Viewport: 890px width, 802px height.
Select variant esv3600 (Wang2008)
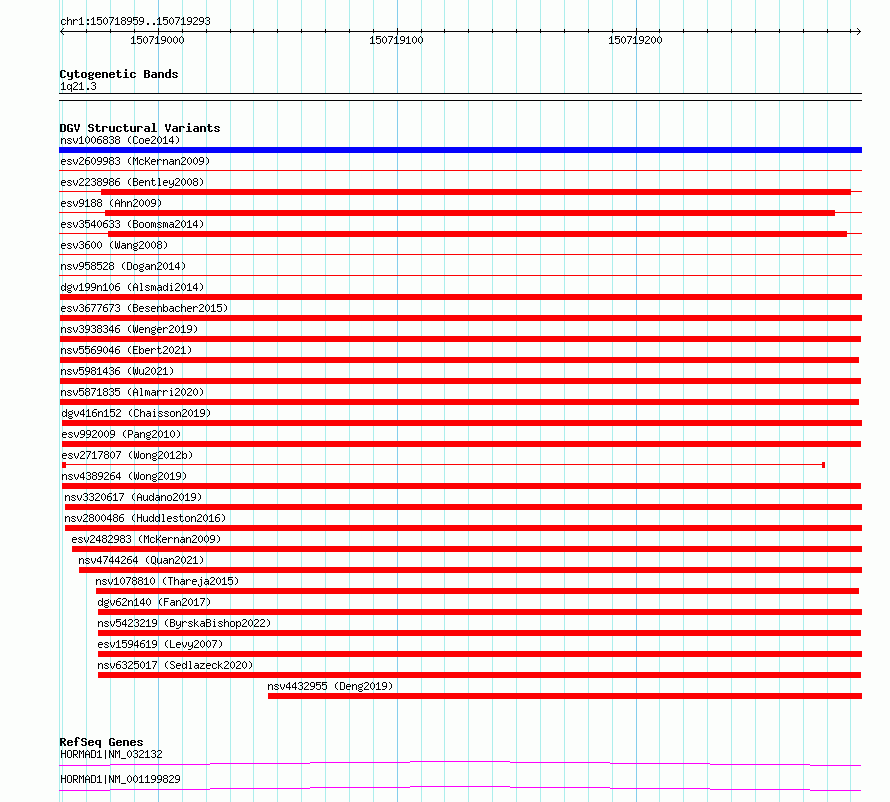coord(114,245)
